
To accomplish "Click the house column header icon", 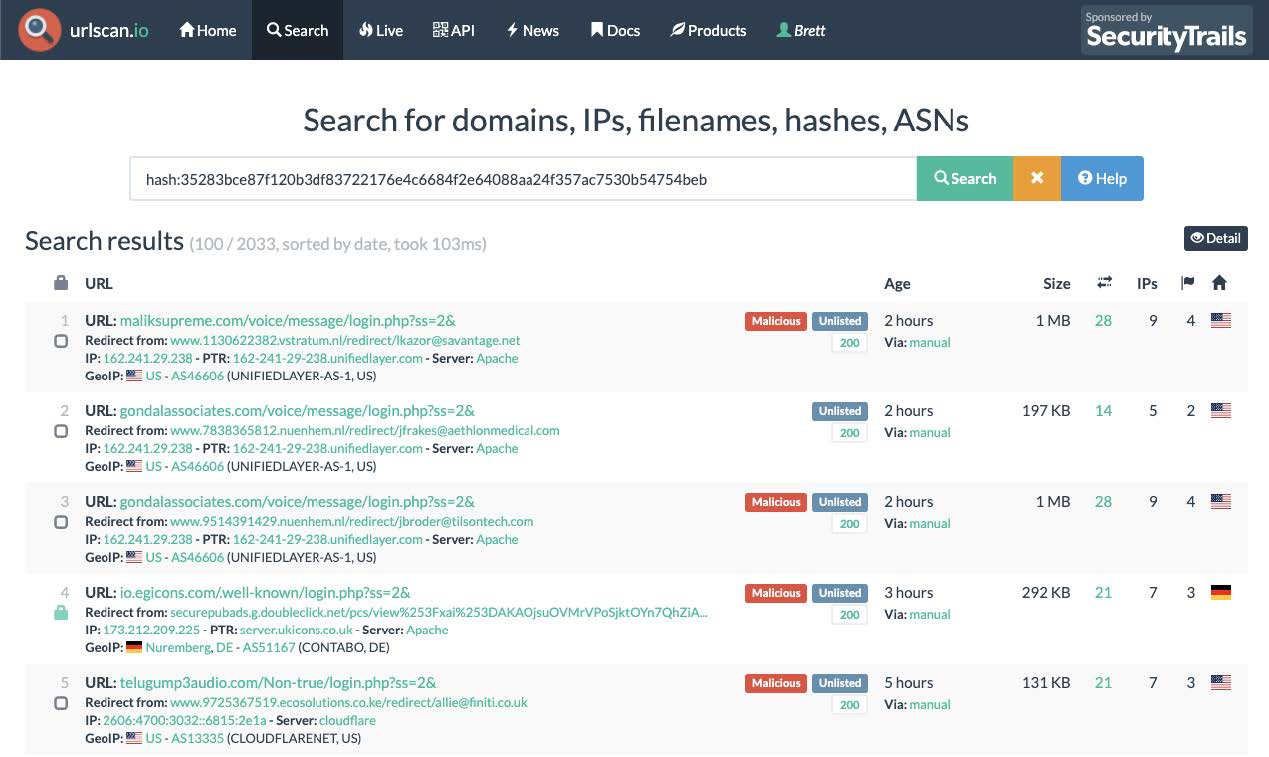I will point(1219,283).
